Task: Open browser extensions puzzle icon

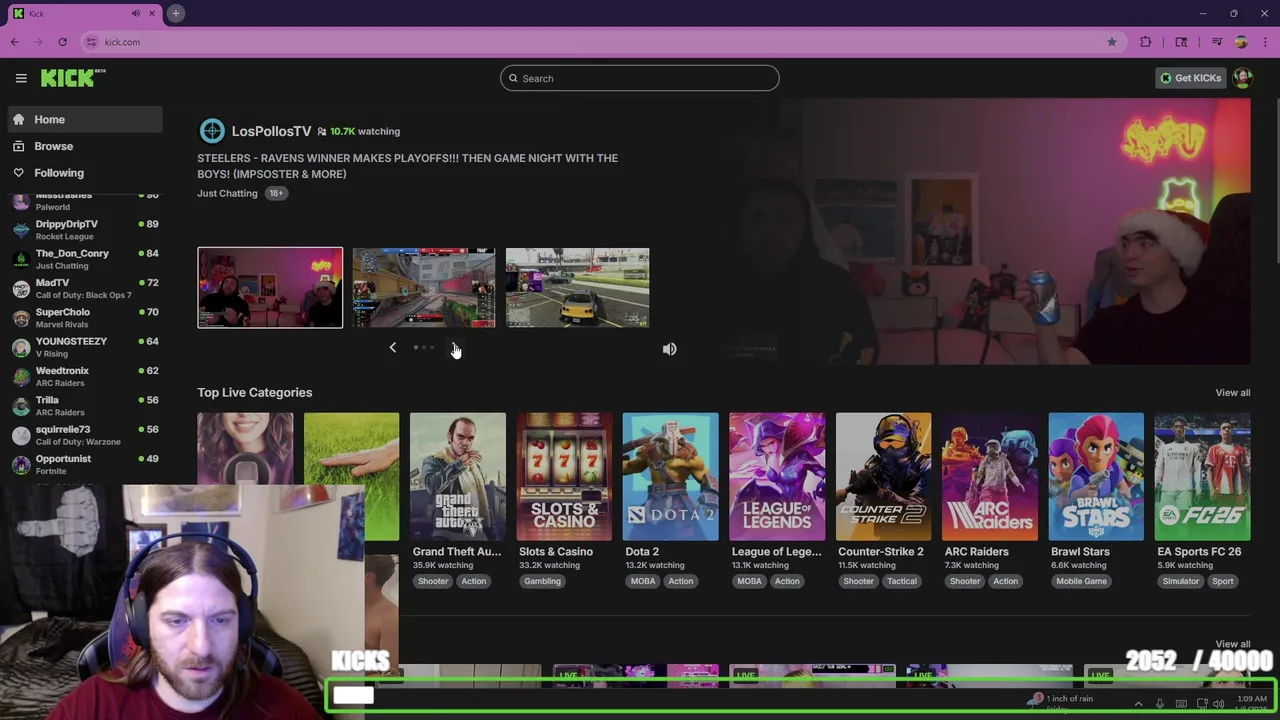Action: pos(1146,42)
